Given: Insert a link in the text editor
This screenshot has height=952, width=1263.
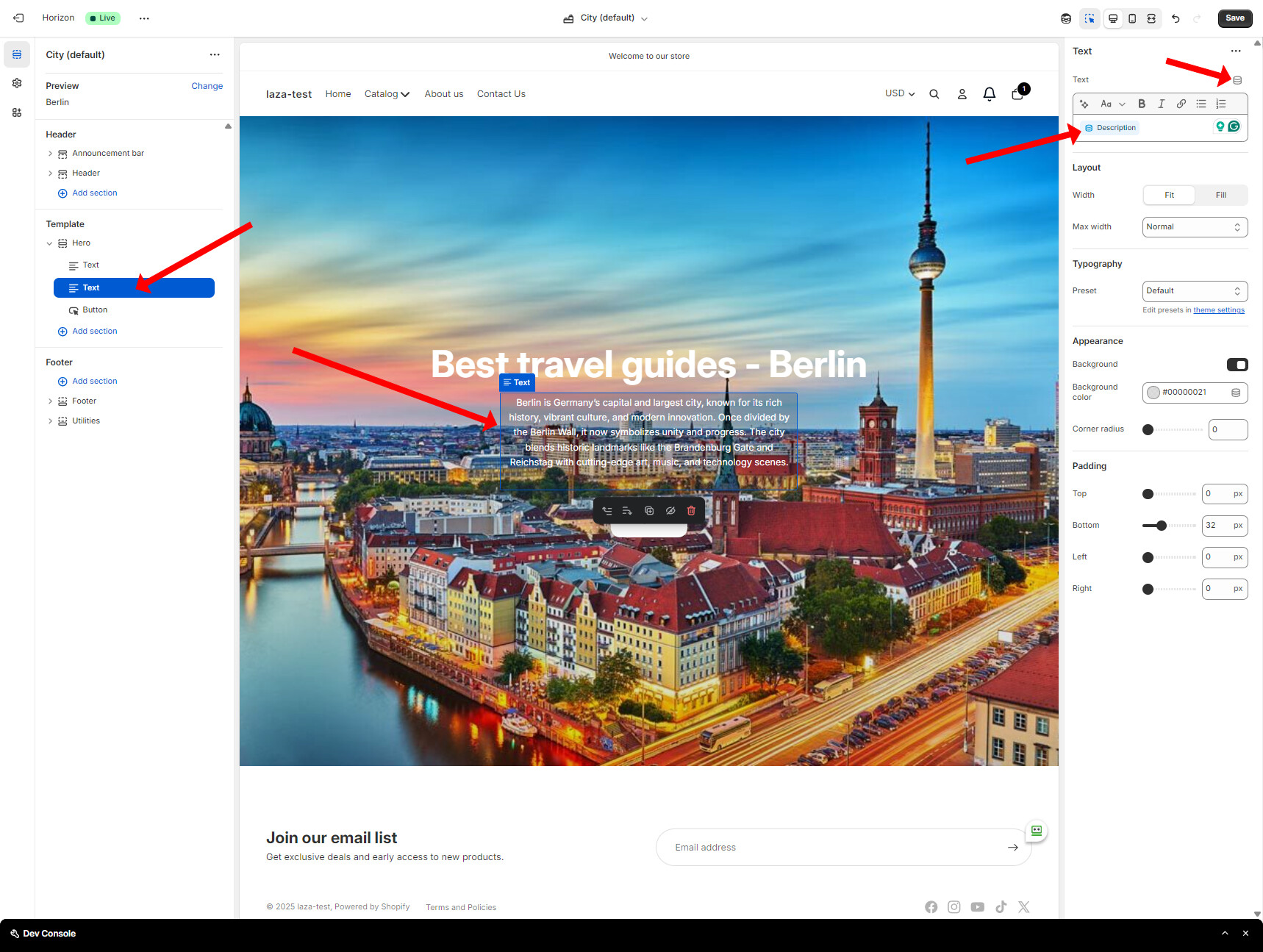Looking at the screenshot, I should point(1181,104).
